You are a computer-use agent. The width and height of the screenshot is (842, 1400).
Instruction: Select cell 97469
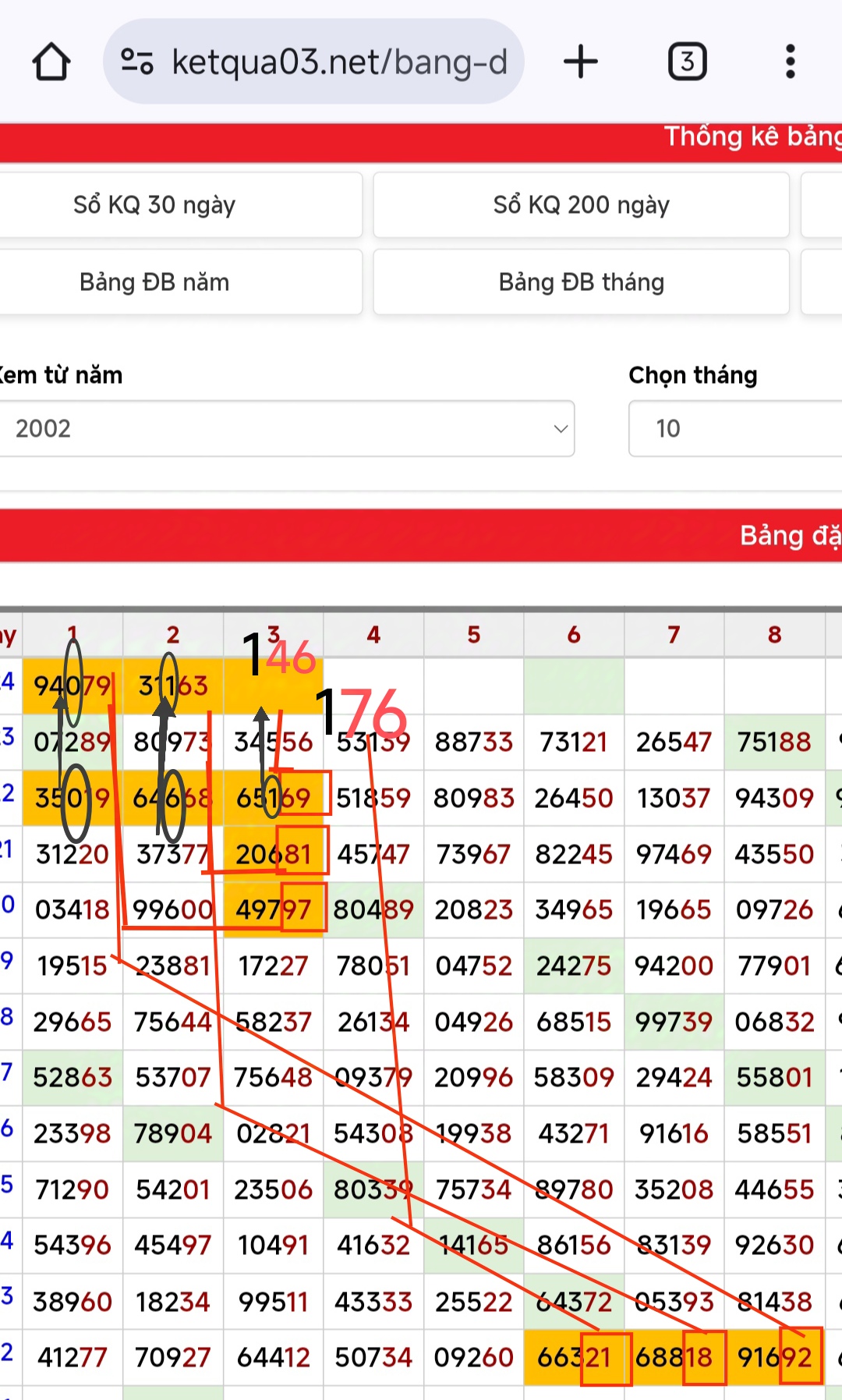point(674,854)
